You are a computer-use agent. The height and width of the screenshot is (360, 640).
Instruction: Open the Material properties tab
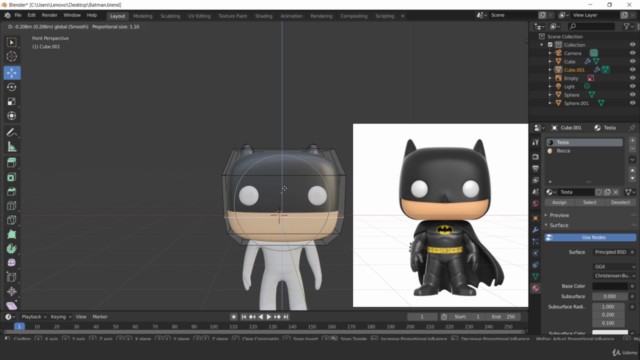tap(536, 288)
